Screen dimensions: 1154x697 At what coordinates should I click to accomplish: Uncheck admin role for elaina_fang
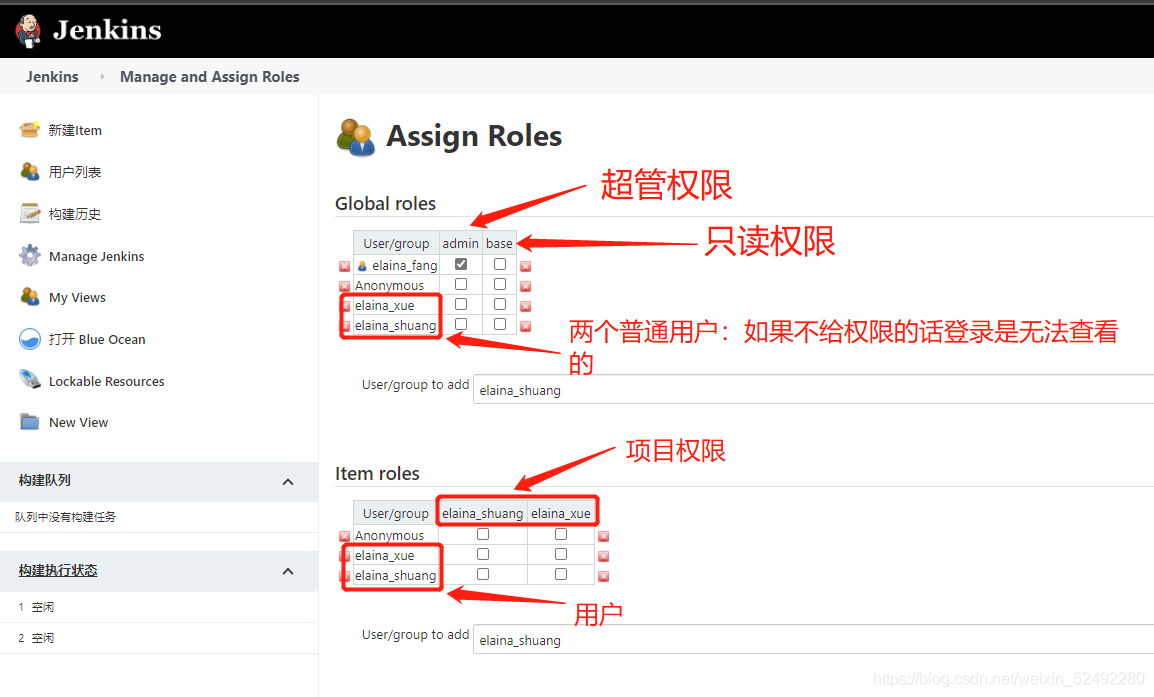coord(461,264)
